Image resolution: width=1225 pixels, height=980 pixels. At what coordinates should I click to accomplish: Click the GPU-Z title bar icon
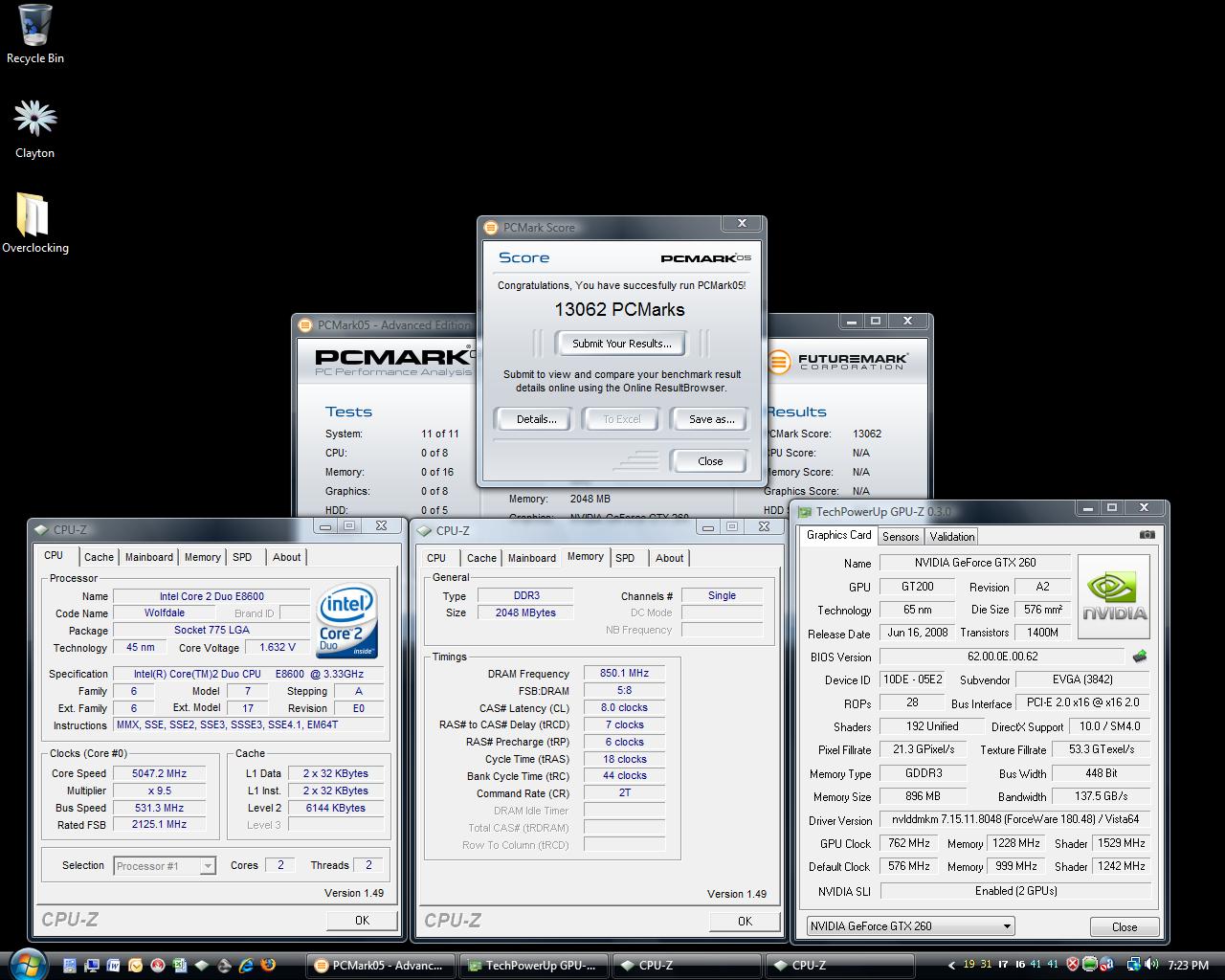[x=805, y=512]
